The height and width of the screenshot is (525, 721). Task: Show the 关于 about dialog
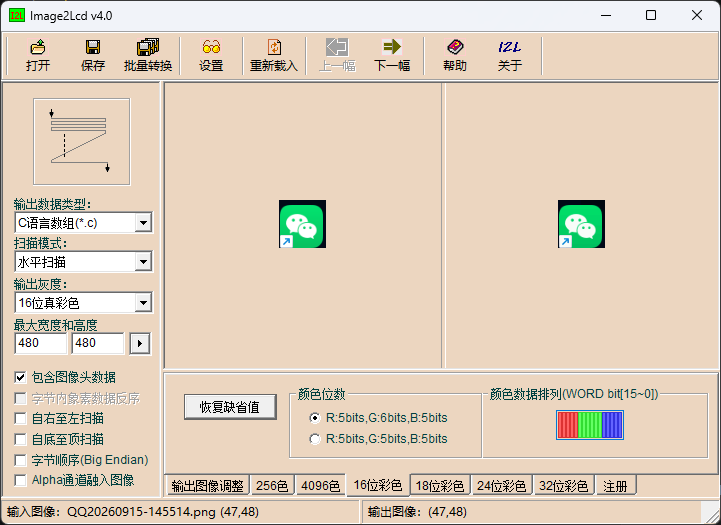tap(509, 56)
